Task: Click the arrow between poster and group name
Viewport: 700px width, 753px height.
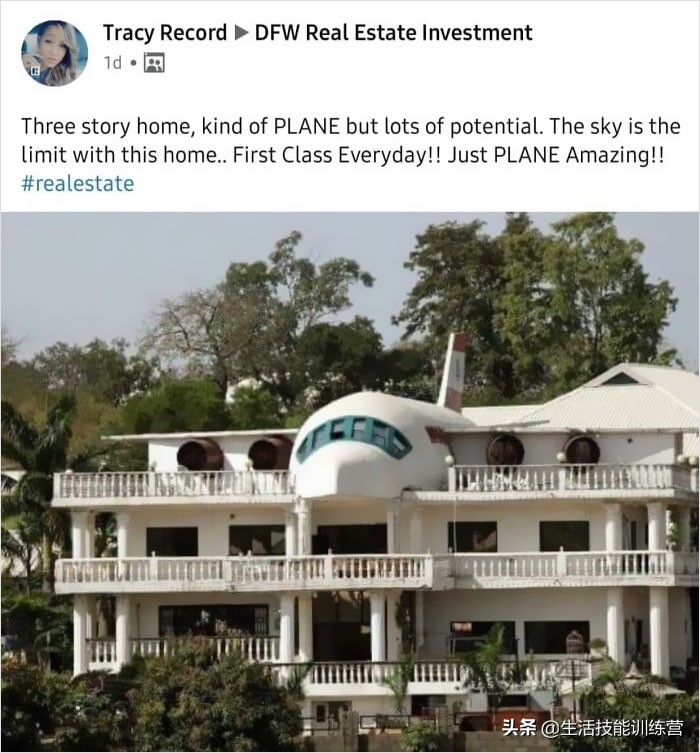Action: (x=241, y=33)
